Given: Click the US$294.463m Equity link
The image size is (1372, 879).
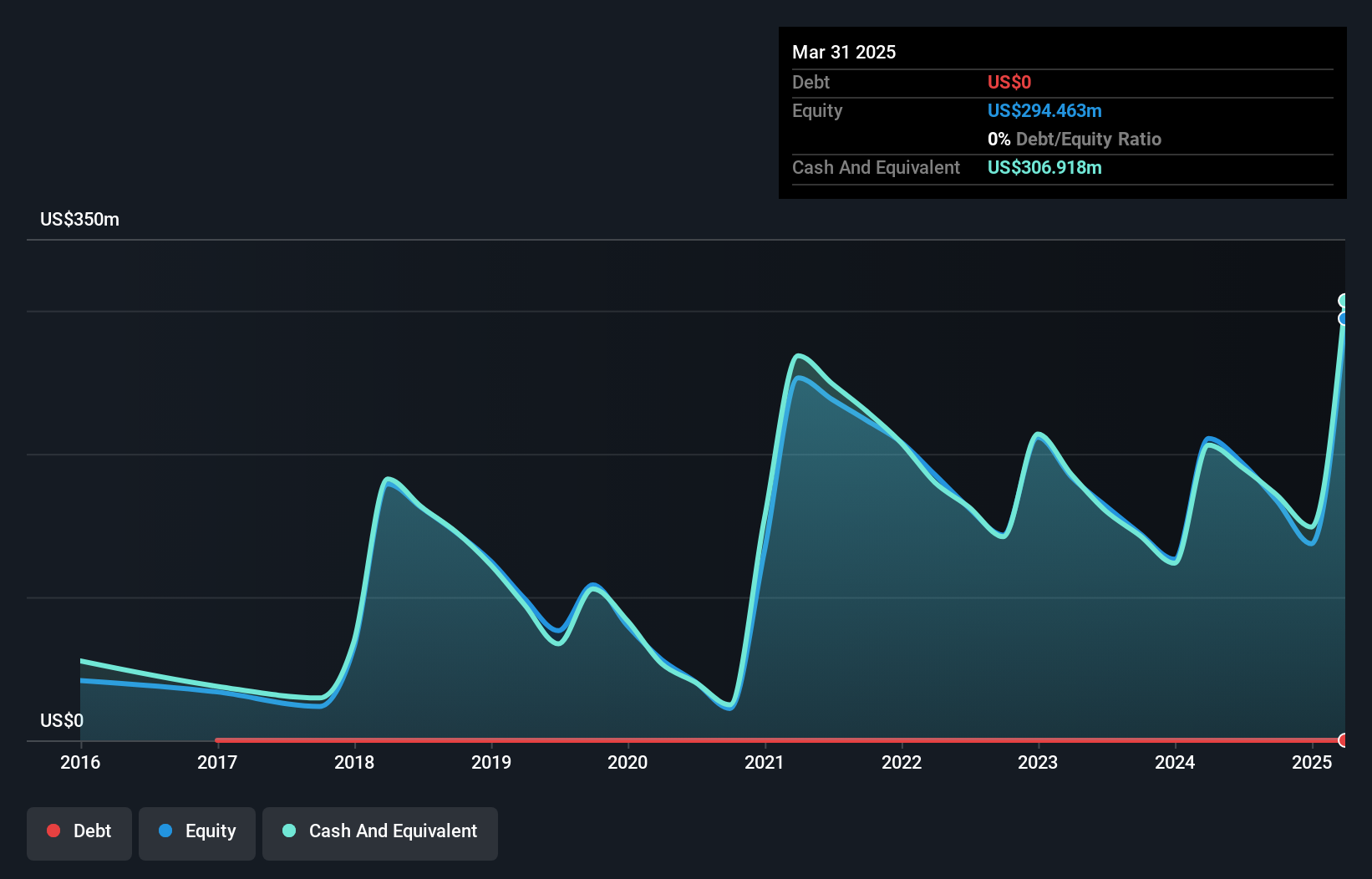Looking at the screenshot, I should [x=1044, y=110].
